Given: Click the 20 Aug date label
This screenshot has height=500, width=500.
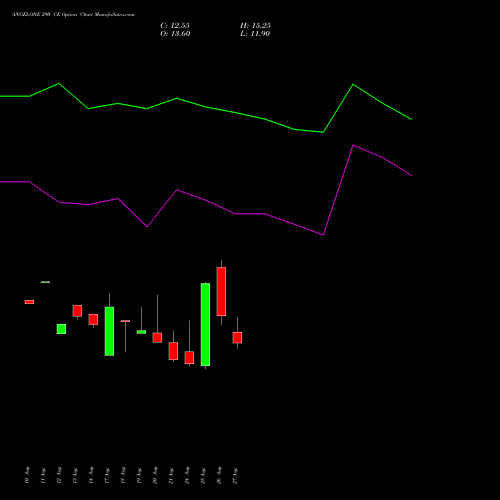Looking at the screenshot, I should (155, 475).
